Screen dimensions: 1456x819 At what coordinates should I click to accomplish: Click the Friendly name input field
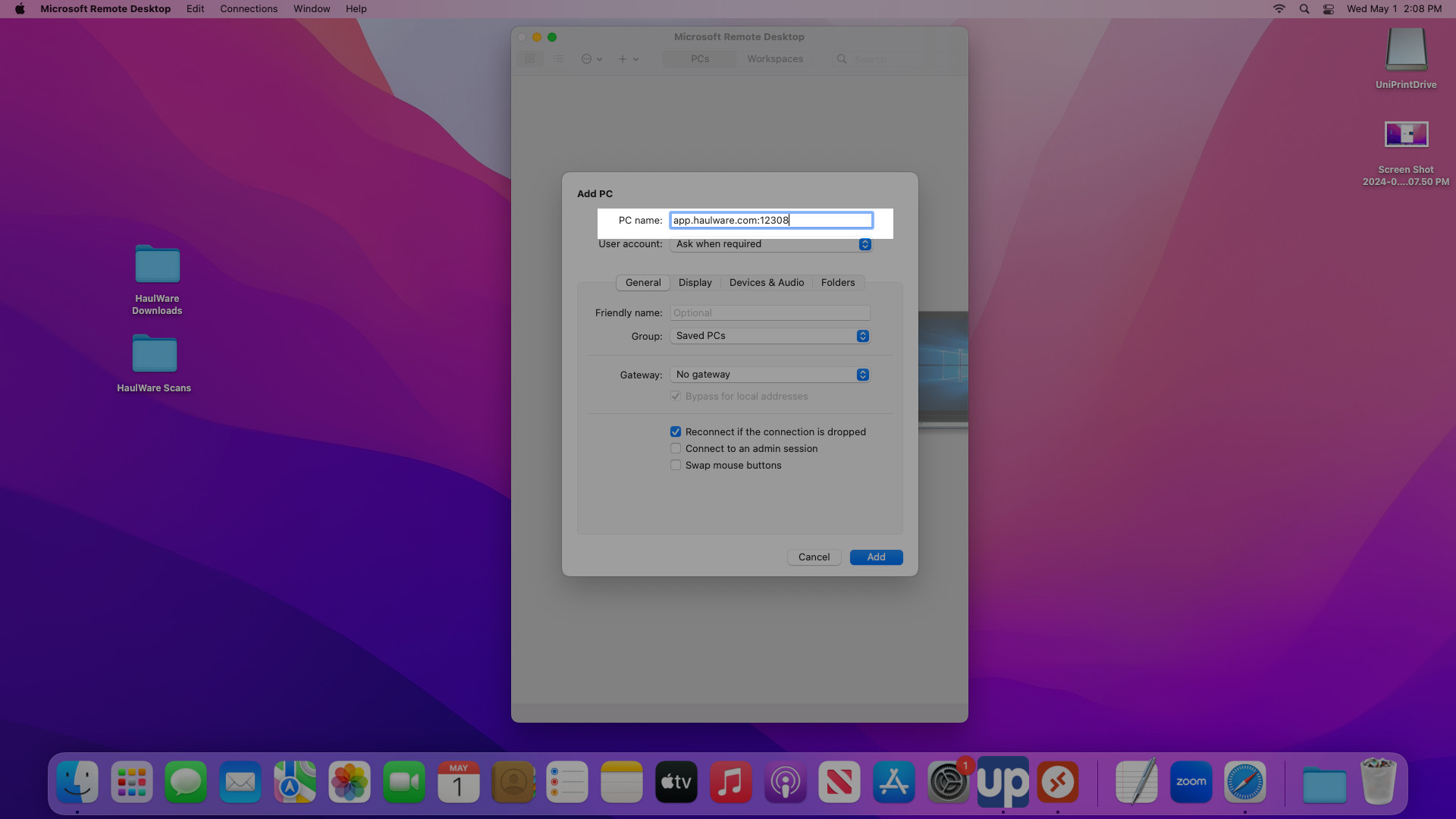point(770,313)
